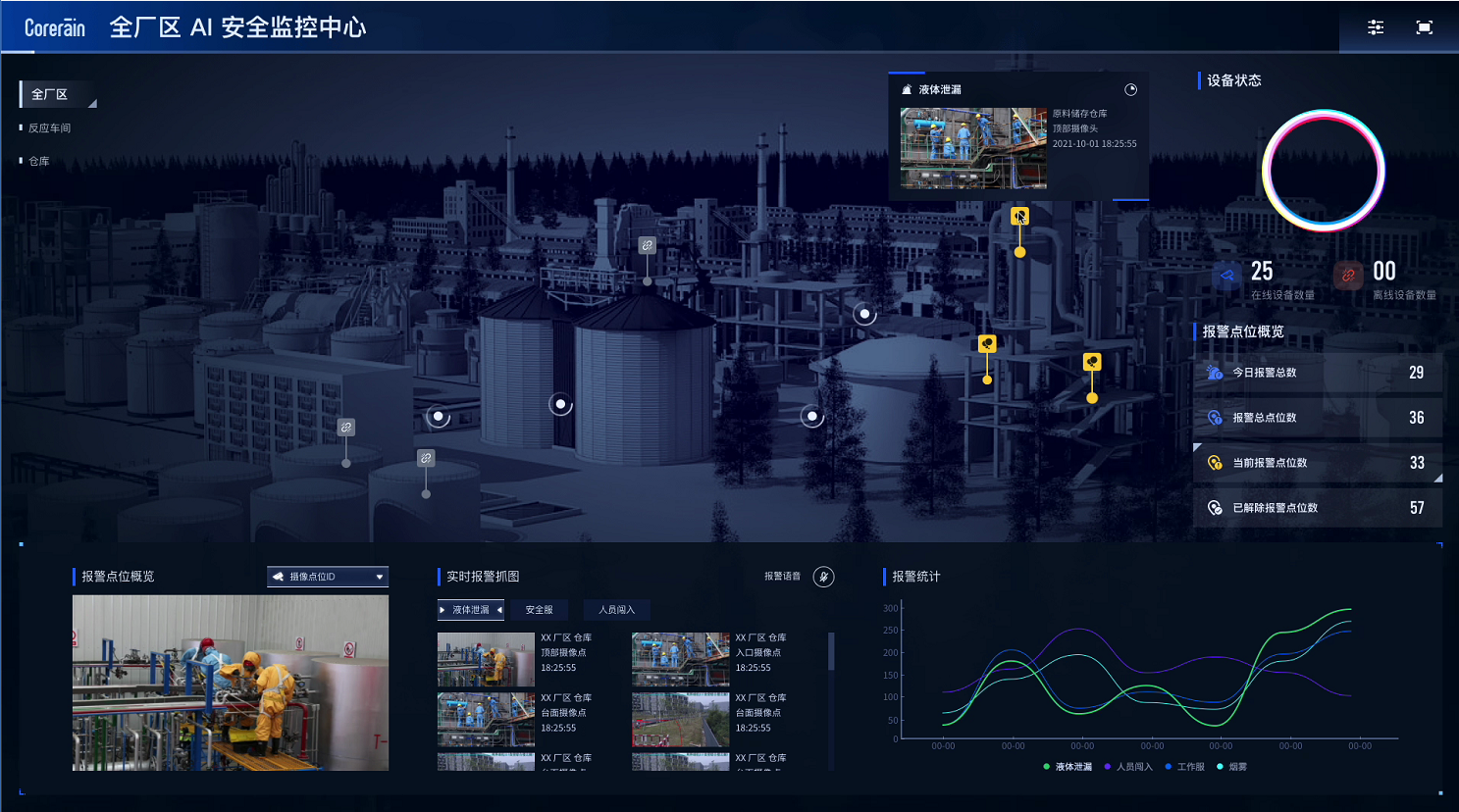Click the red link icon for 离线设备数量

[1348, 276]
